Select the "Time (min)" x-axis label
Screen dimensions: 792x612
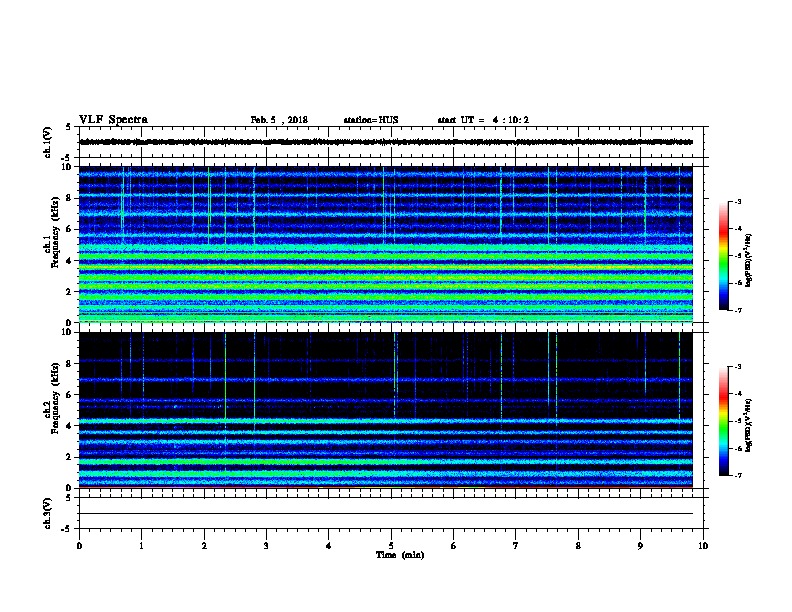[400, 555]
